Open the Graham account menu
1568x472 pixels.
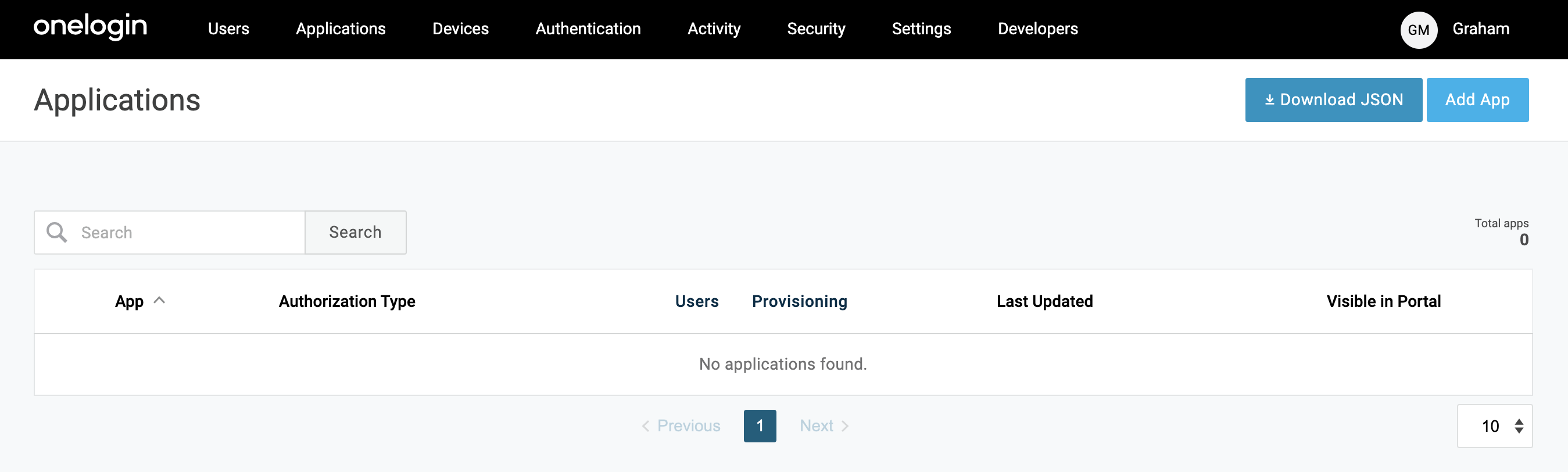tap(1480, 28)
